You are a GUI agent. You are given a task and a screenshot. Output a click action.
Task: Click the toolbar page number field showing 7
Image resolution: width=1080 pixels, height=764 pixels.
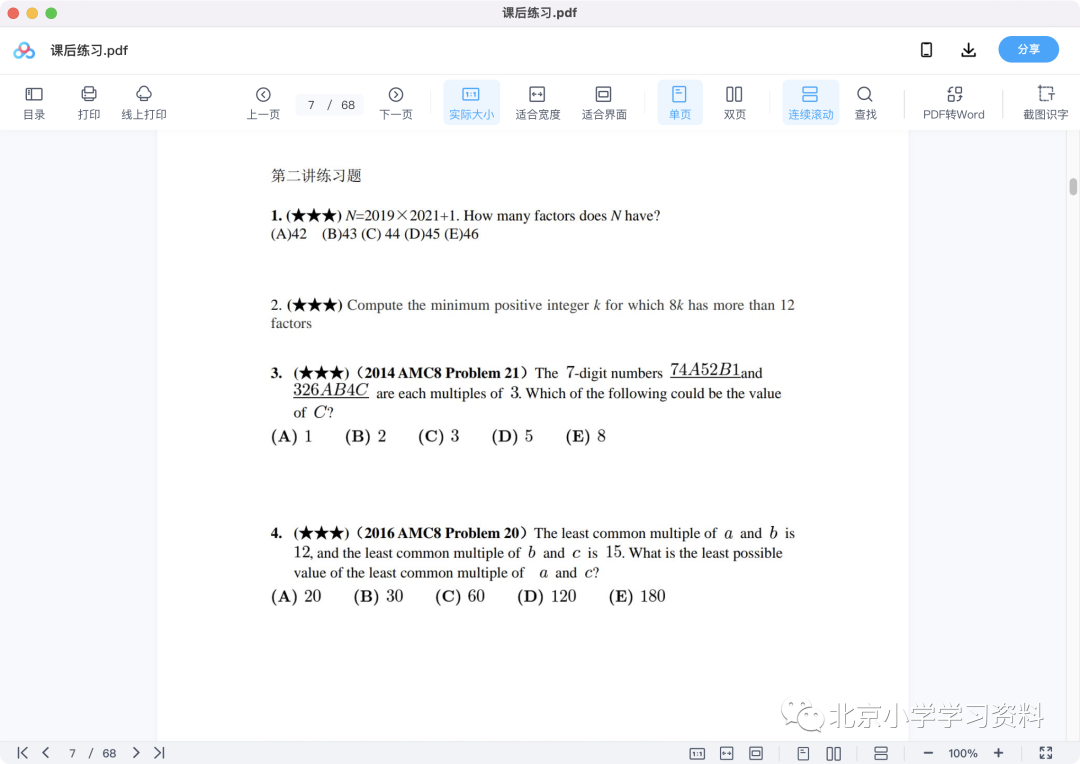click(311, 105)
